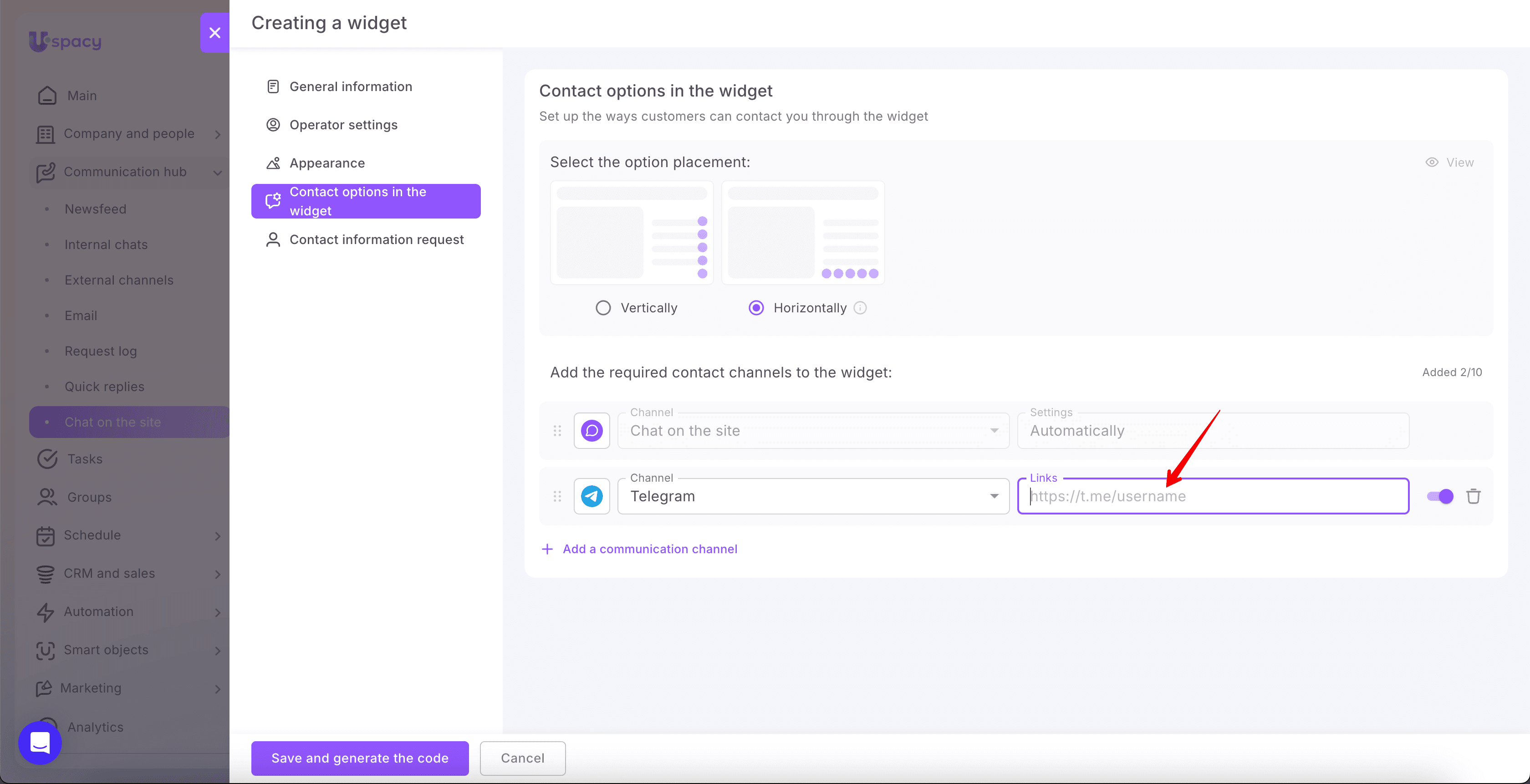Click Company and people building icon
The image size is (1530, 784).
[45, 134]
